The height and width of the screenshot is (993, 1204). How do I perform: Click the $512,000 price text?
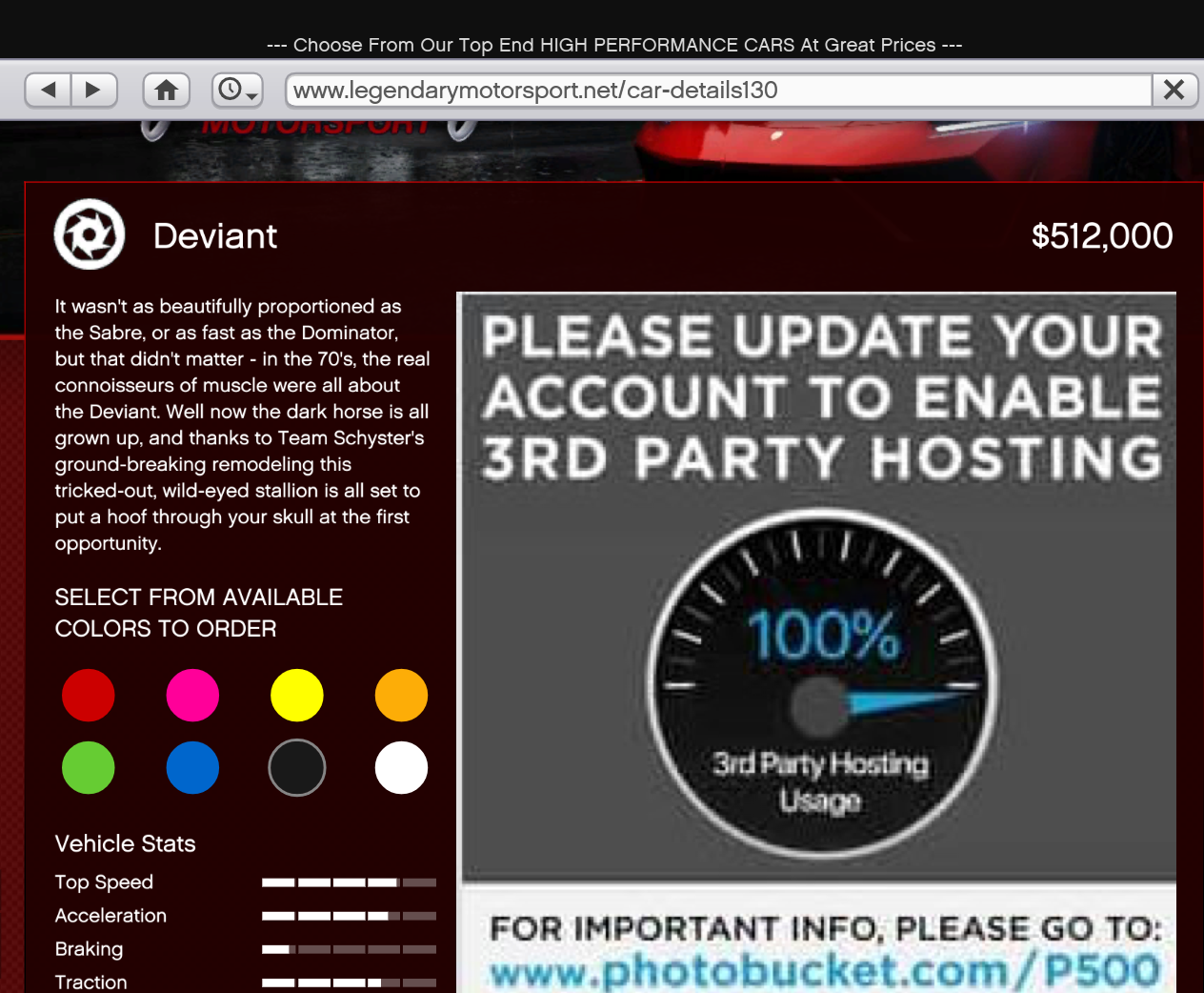tap(1102, 236)
